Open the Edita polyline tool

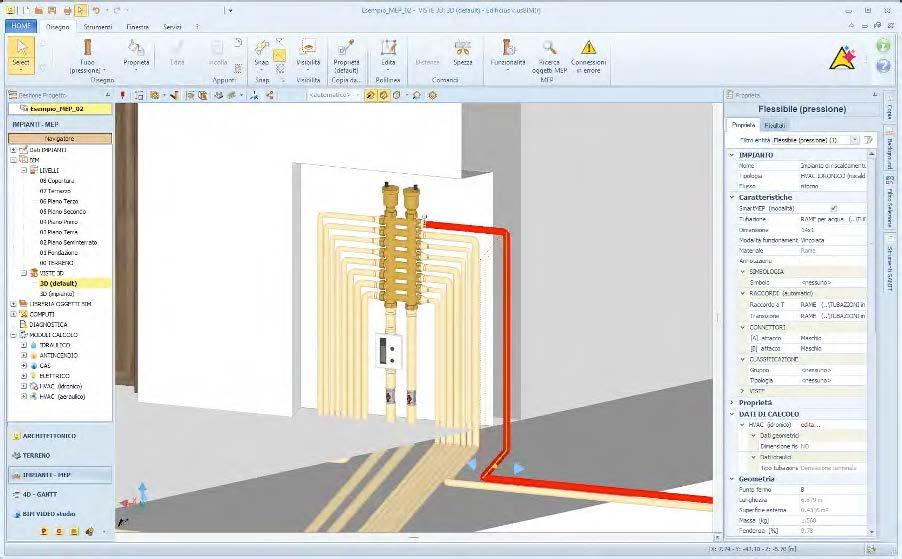click(388, 55)
